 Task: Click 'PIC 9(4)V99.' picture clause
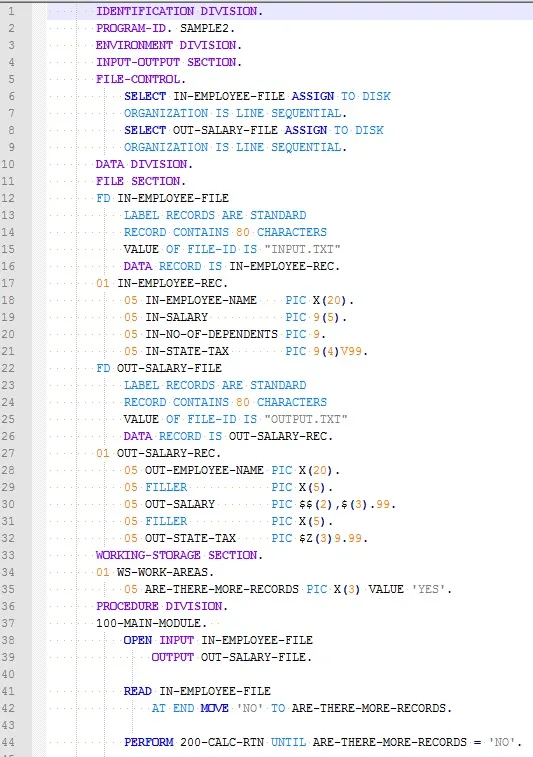[326, 351]
